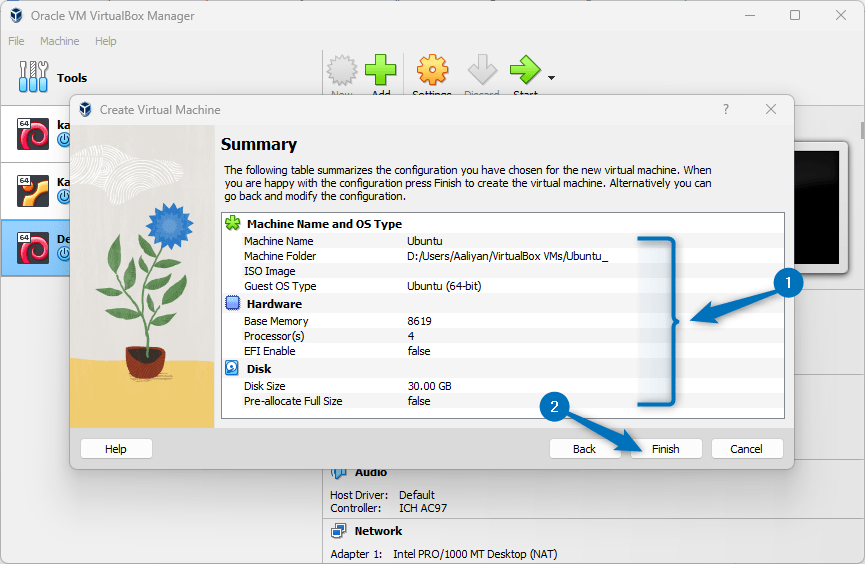Viewport: 865px width, 564px height.
Task: Click the Machine Name value Ubuntu
Action: 425,241
